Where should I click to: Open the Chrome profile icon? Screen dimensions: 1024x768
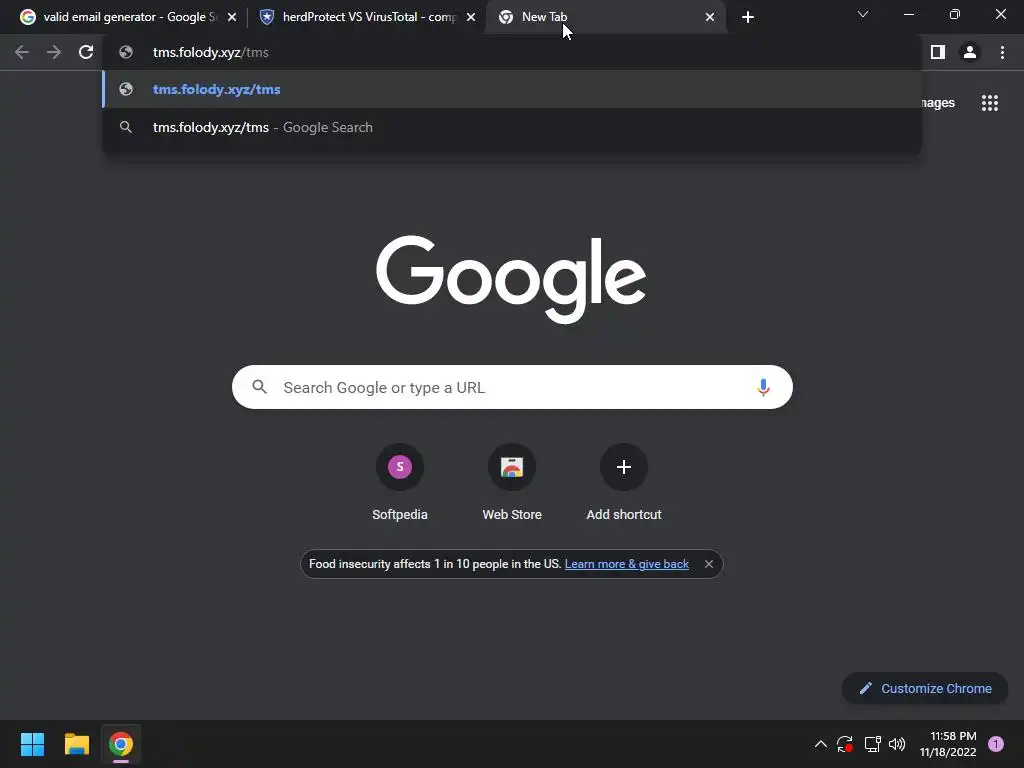point(970,52)
